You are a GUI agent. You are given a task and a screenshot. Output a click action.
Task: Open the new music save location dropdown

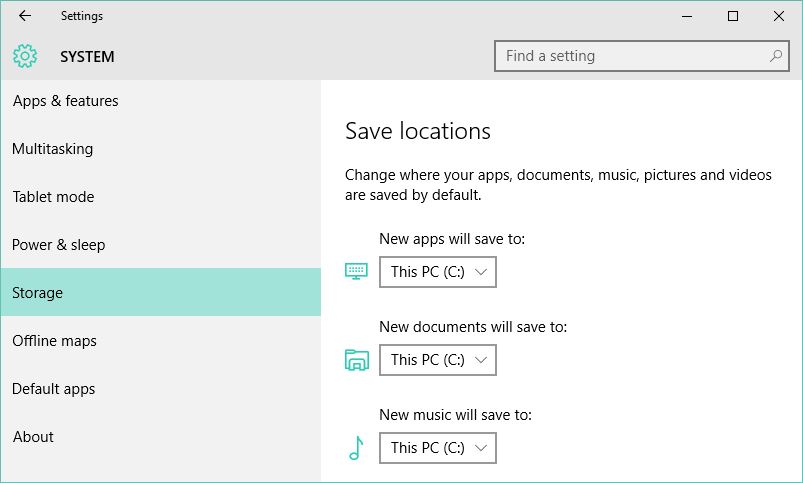click(x=438, y=448)
